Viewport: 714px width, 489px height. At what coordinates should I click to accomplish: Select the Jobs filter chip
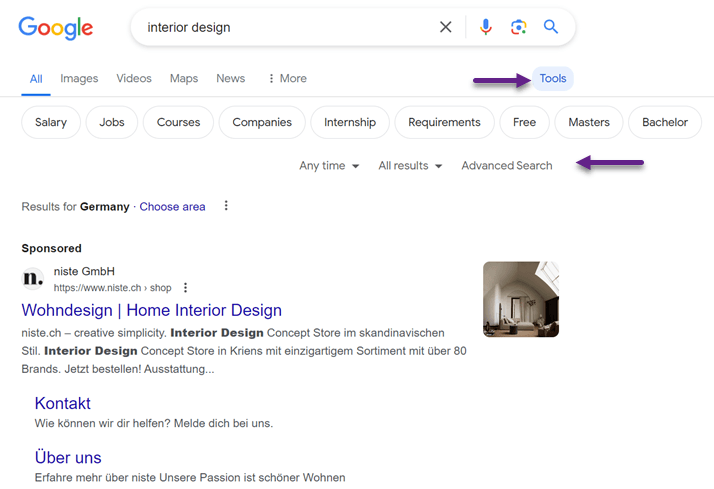[x=112, y=122]
